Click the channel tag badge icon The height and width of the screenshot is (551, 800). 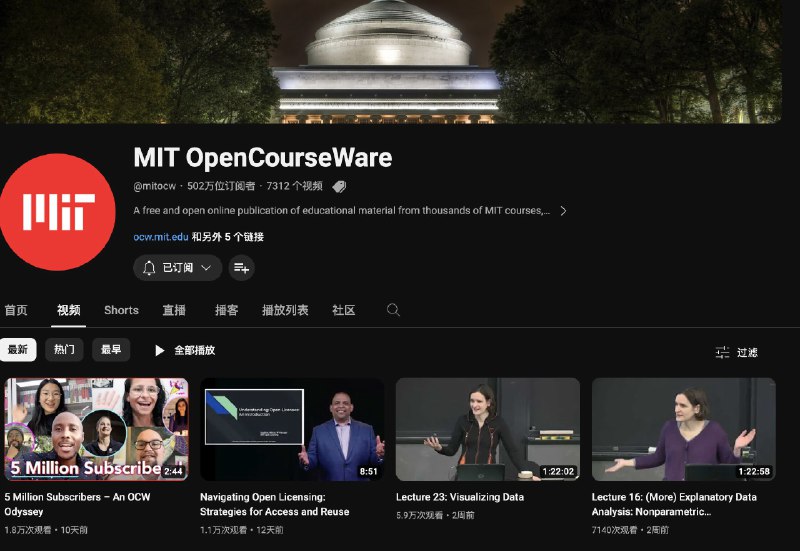pyautogui.click(x=339, y=187)
